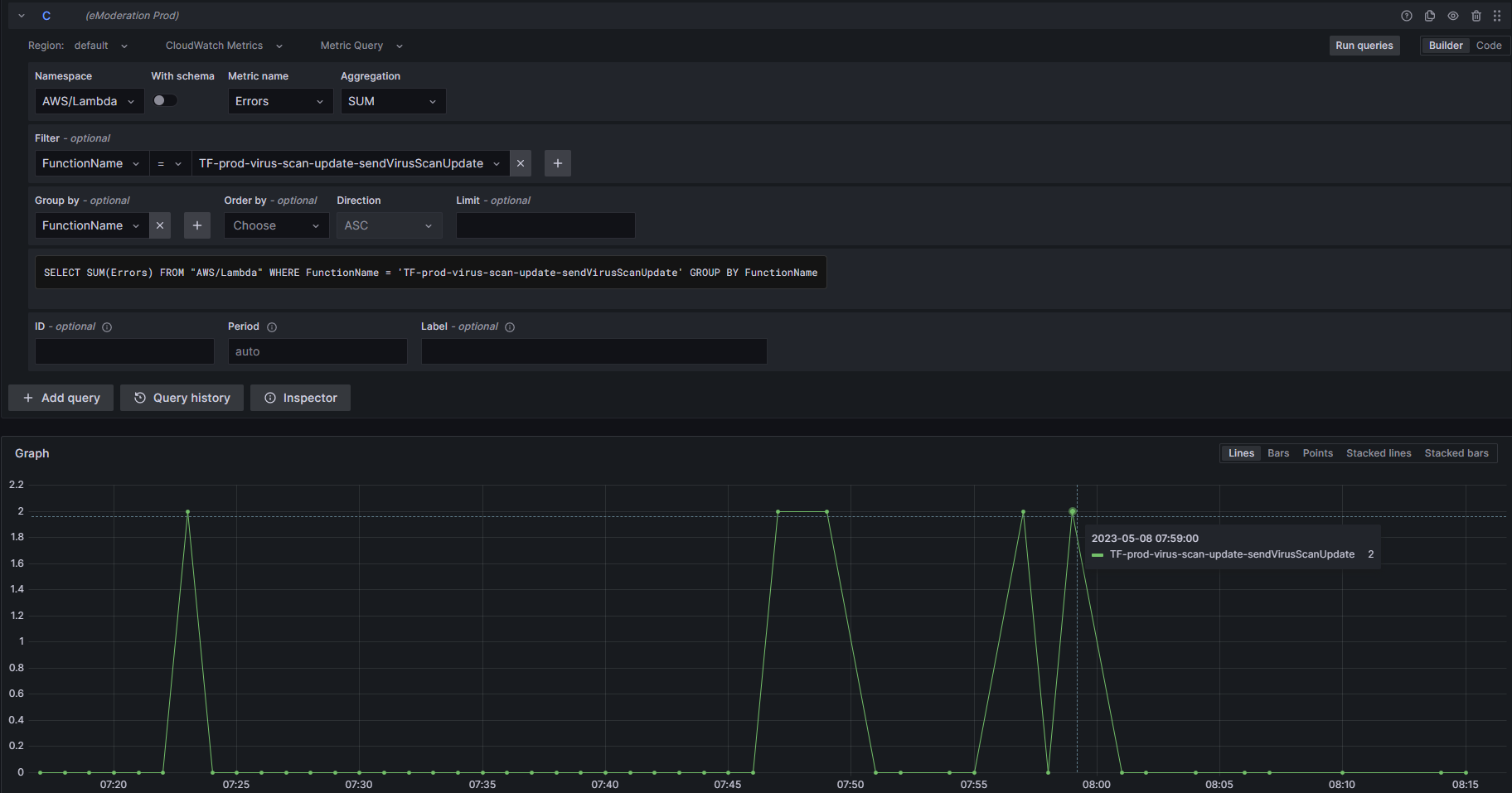Open help for query C
This screenshot has width=1512, height=793.
click(x=1406, y=15)
